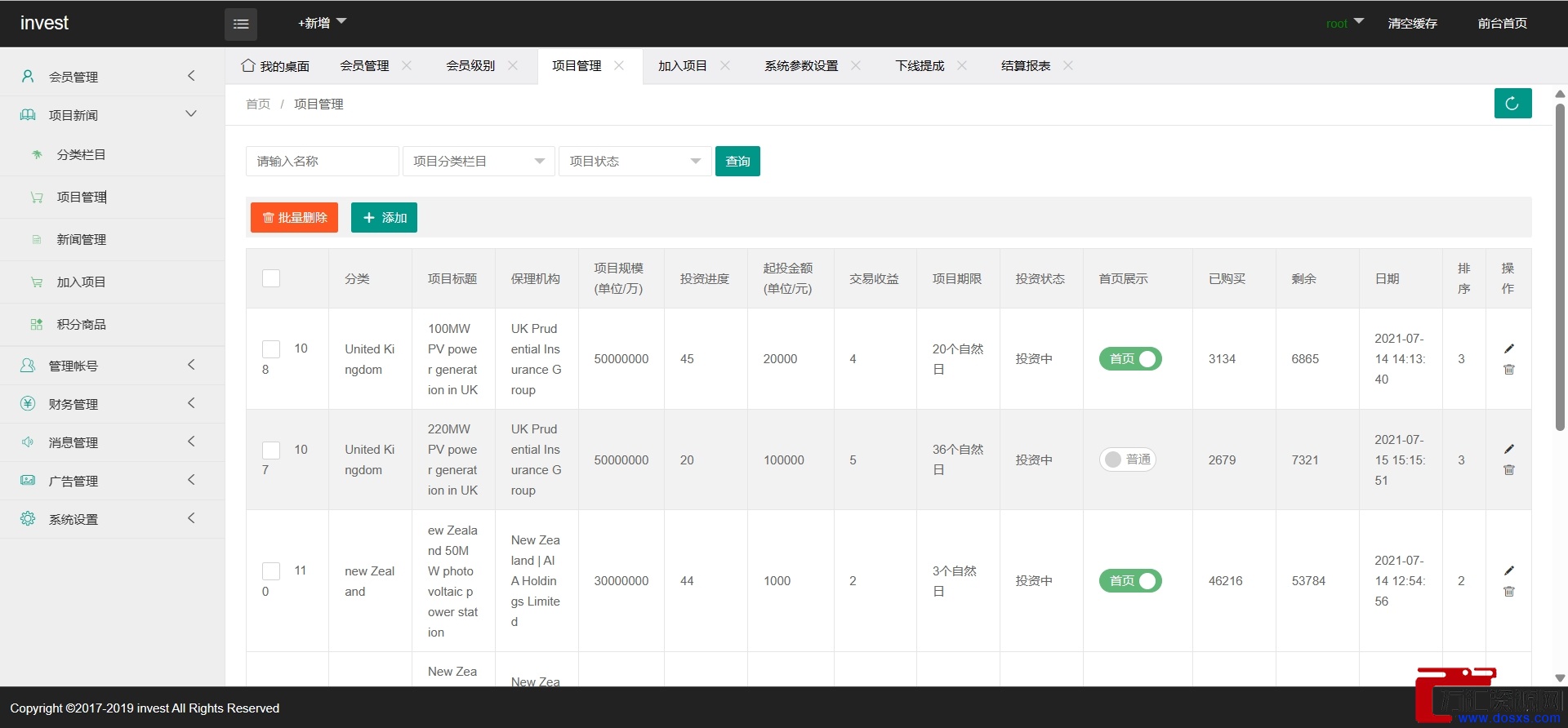Viewport: 1568px width, 728px height.
Task: Check the checkbox for row 108
Action: [271, 349]
